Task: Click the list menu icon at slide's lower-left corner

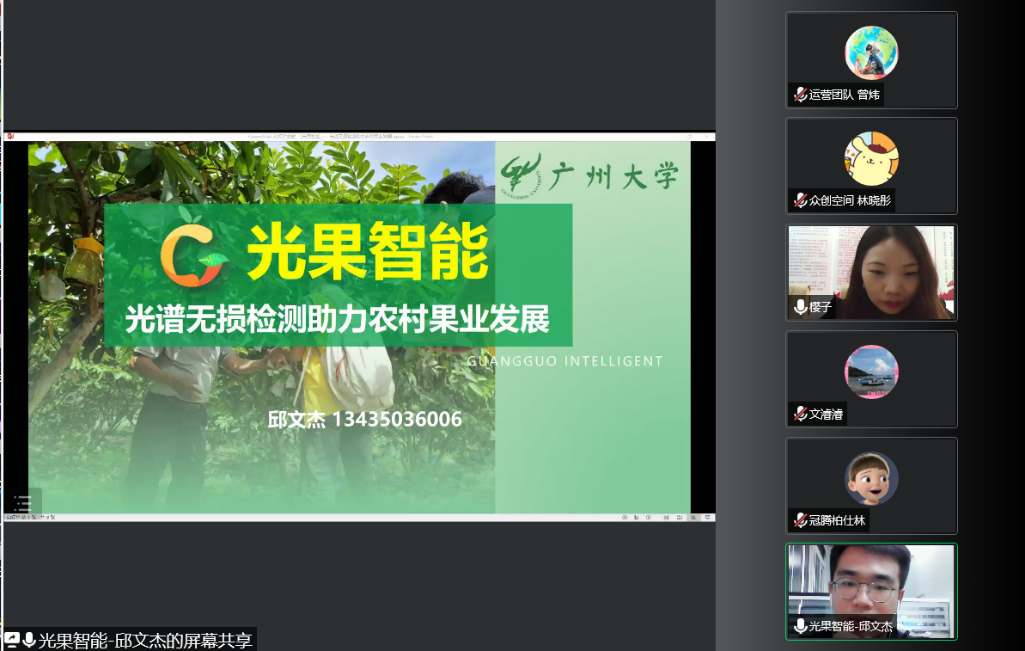Action: pyautogui.click(x=22, y=503)
